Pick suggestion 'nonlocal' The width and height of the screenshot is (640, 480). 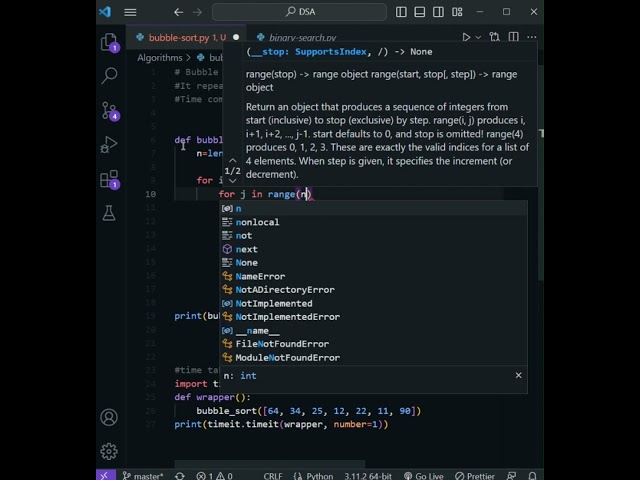click(x=373, y=222)
